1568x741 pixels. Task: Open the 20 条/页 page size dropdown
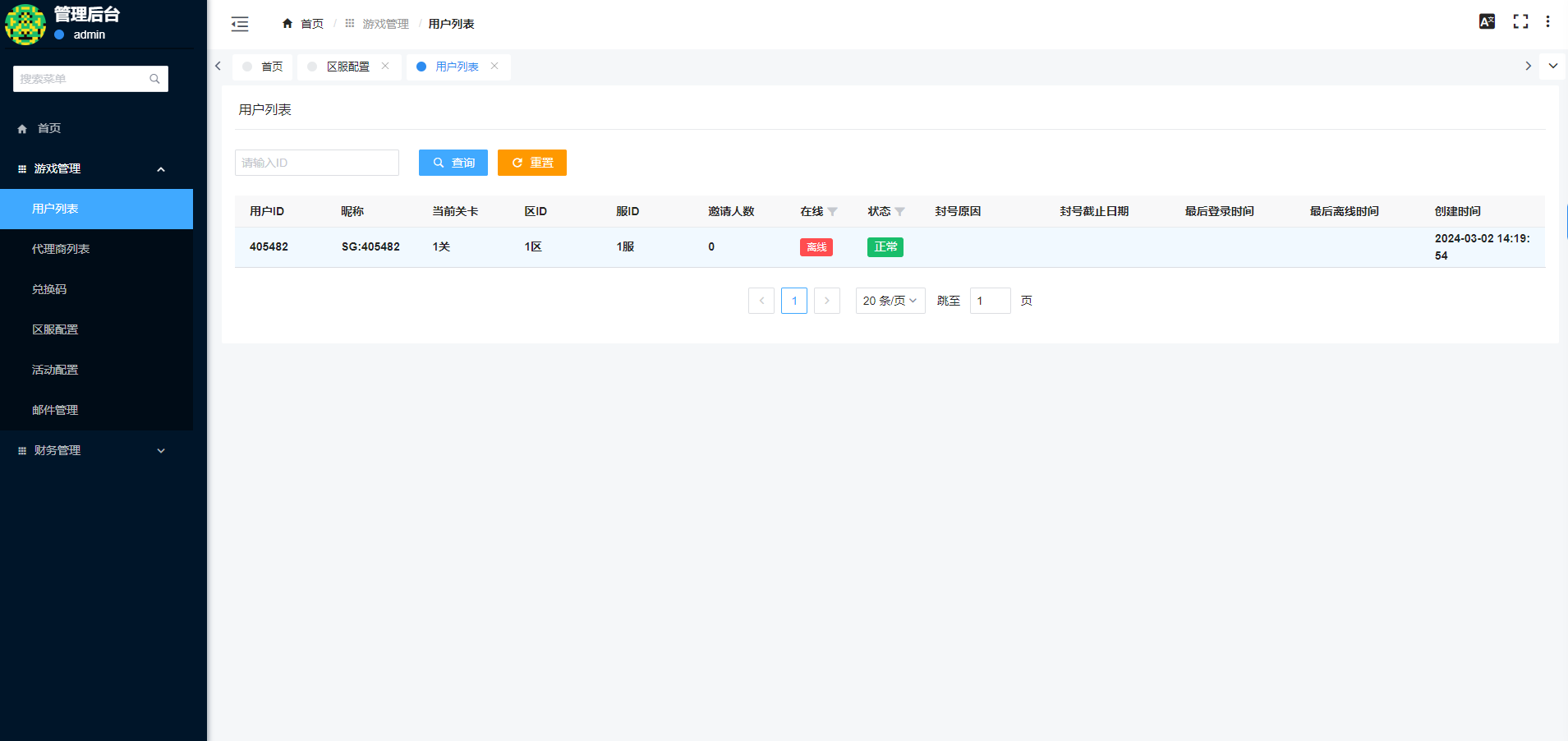pos(890,301)
